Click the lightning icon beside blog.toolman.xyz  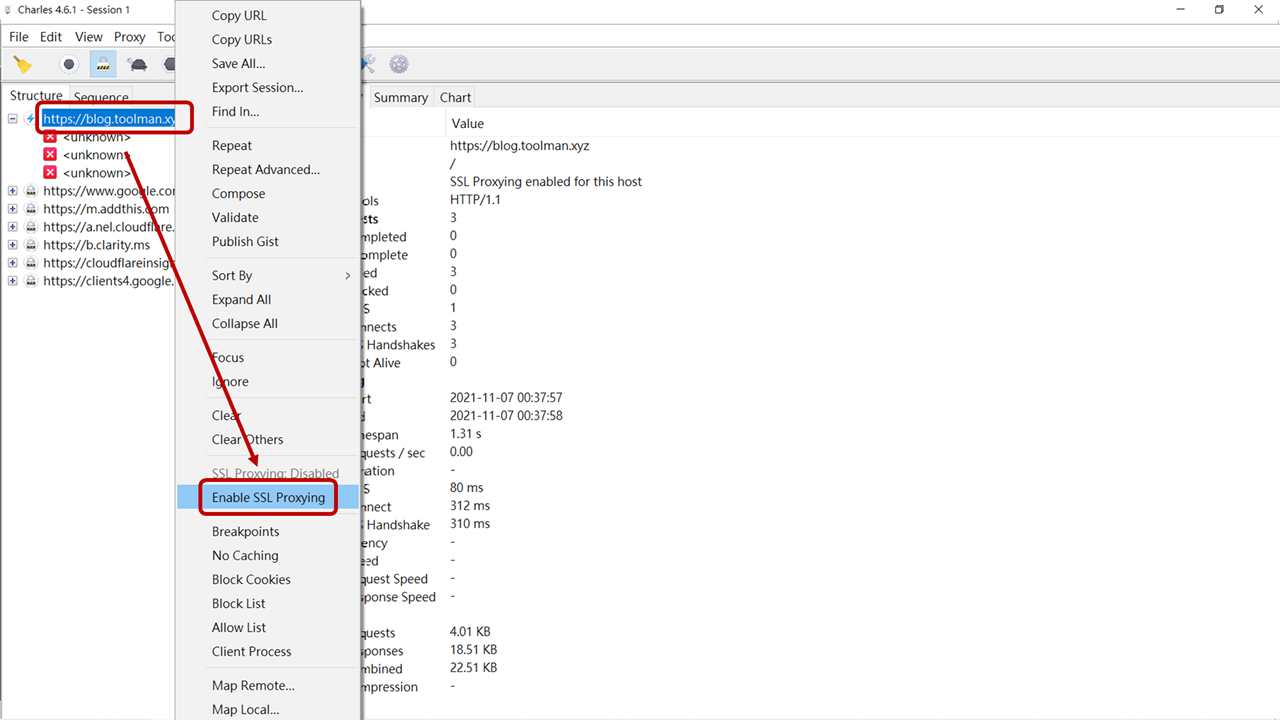[31, 119]
